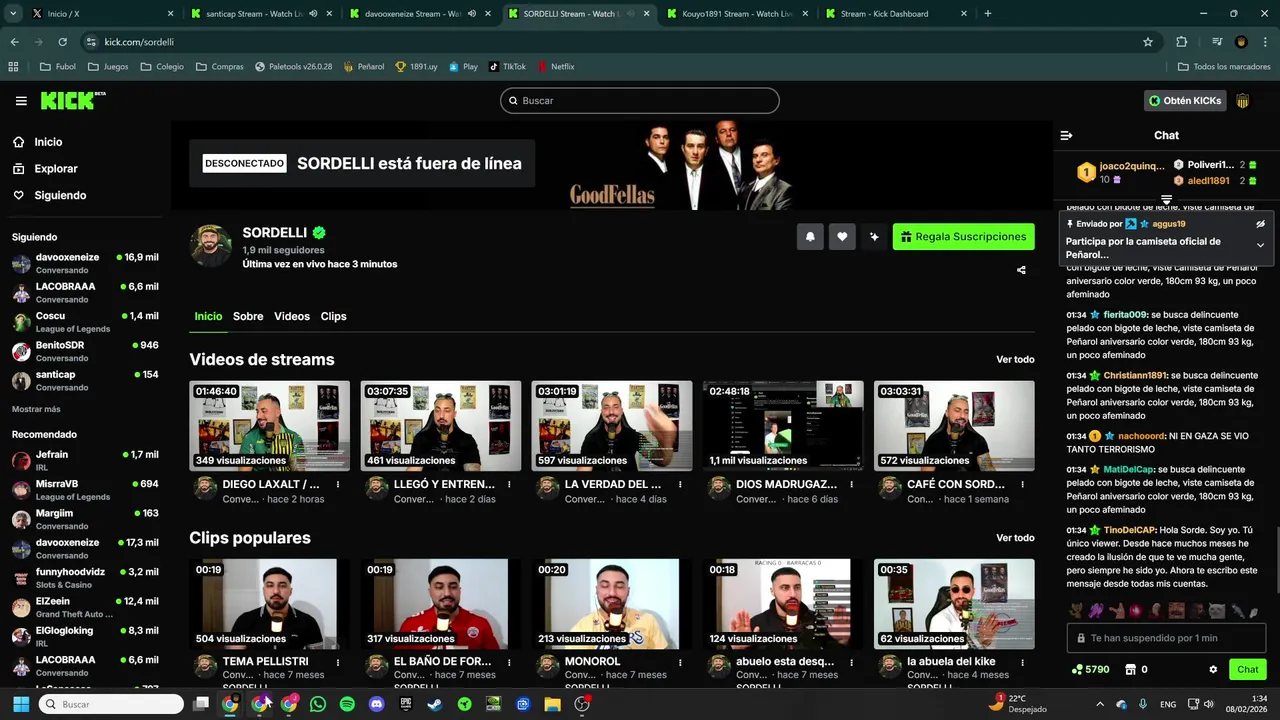This screenshot has height=720, width=1280.
Task: Open the 01:46:40 DIEGO LAXALT video thumbnail
Action: pyautogui.click(x=270, y=425)
